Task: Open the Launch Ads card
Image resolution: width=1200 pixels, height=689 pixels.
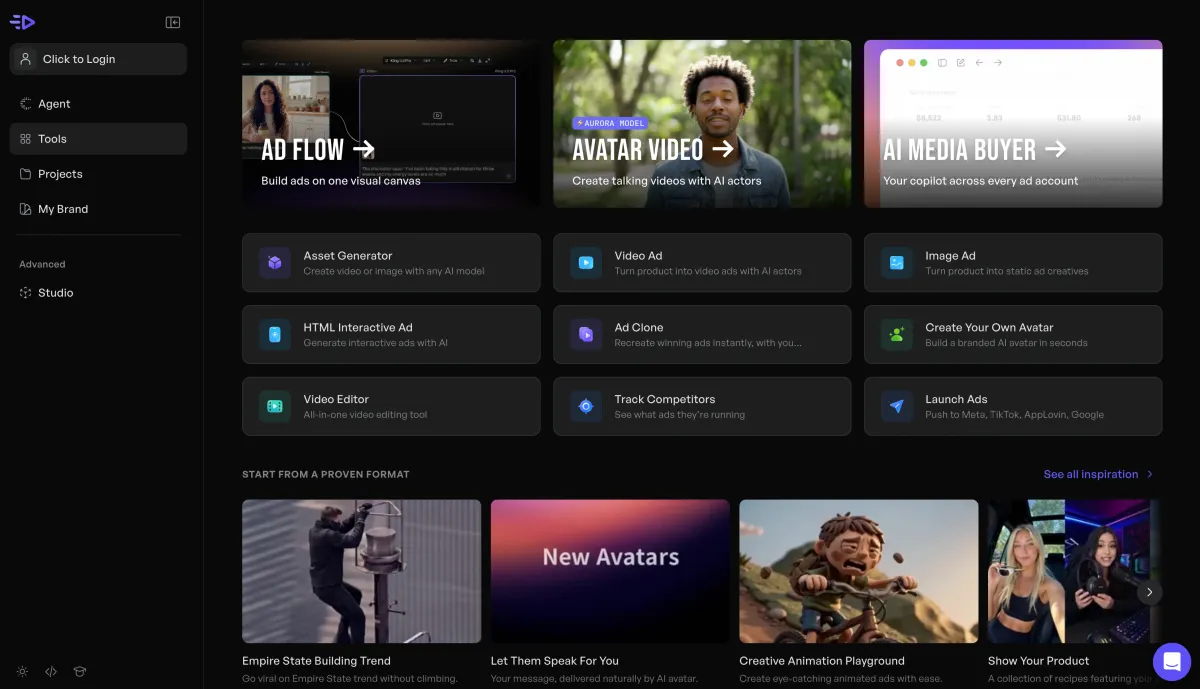Action: [1013, 406]
